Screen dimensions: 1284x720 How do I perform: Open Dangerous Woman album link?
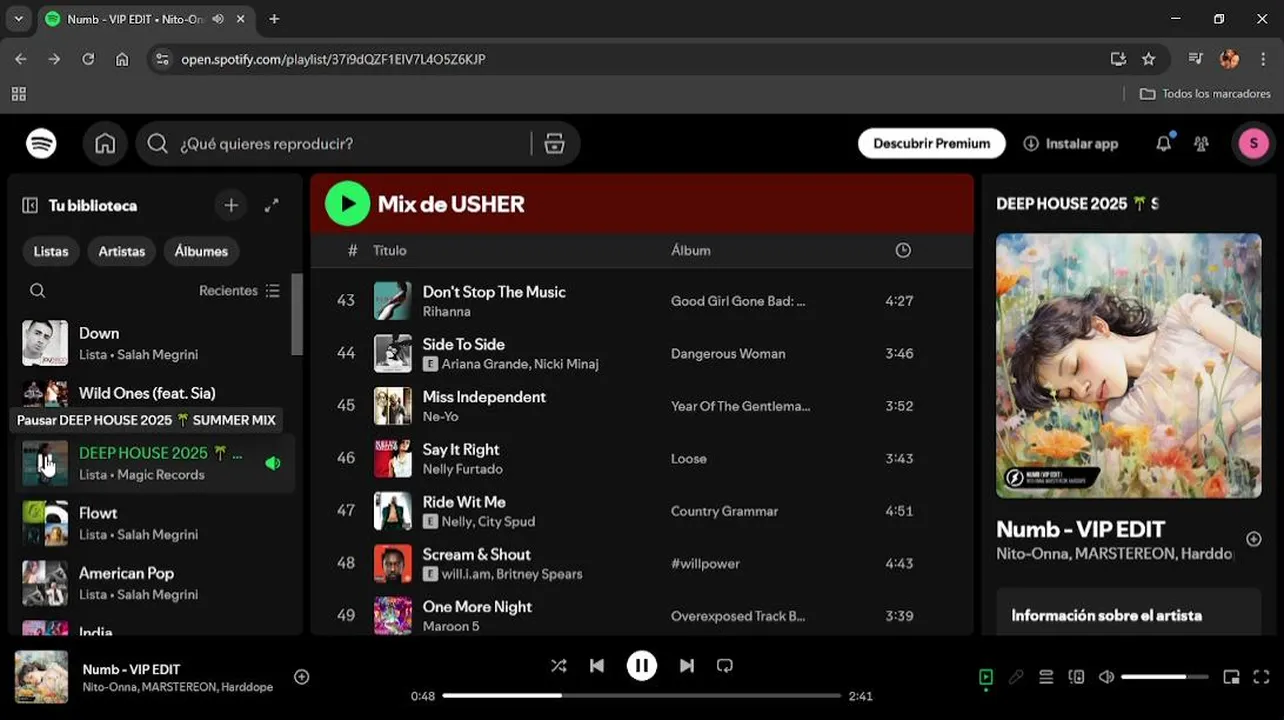click(x=728, y=354)
